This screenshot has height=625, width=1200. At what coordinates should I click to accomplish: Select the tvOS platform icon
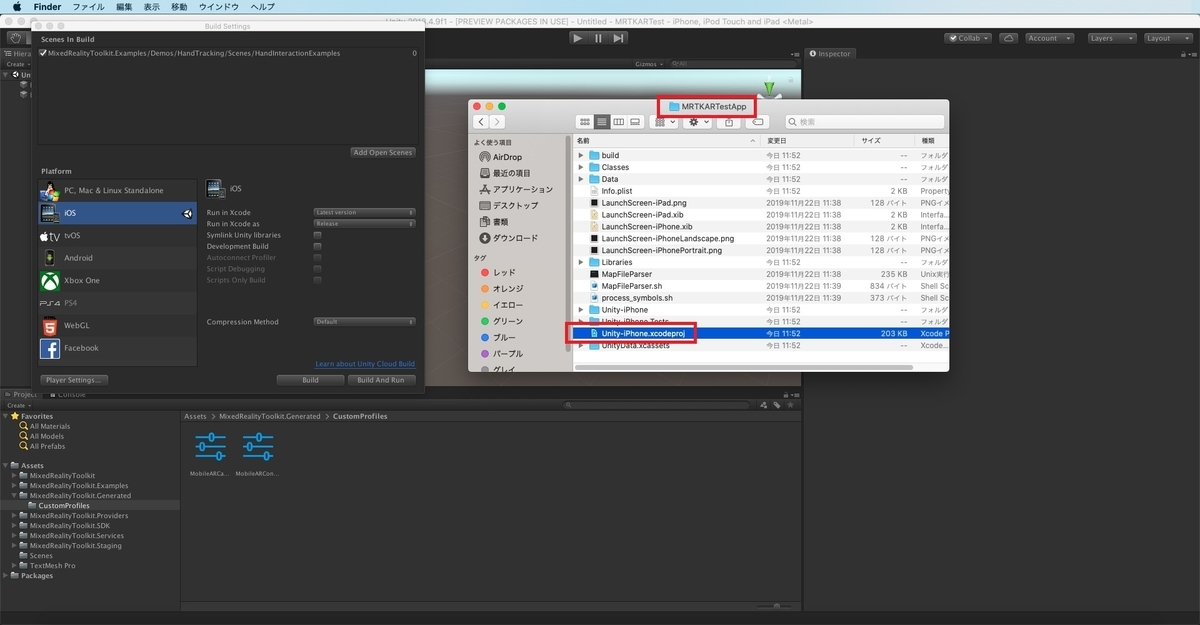(x=50, y=236)
